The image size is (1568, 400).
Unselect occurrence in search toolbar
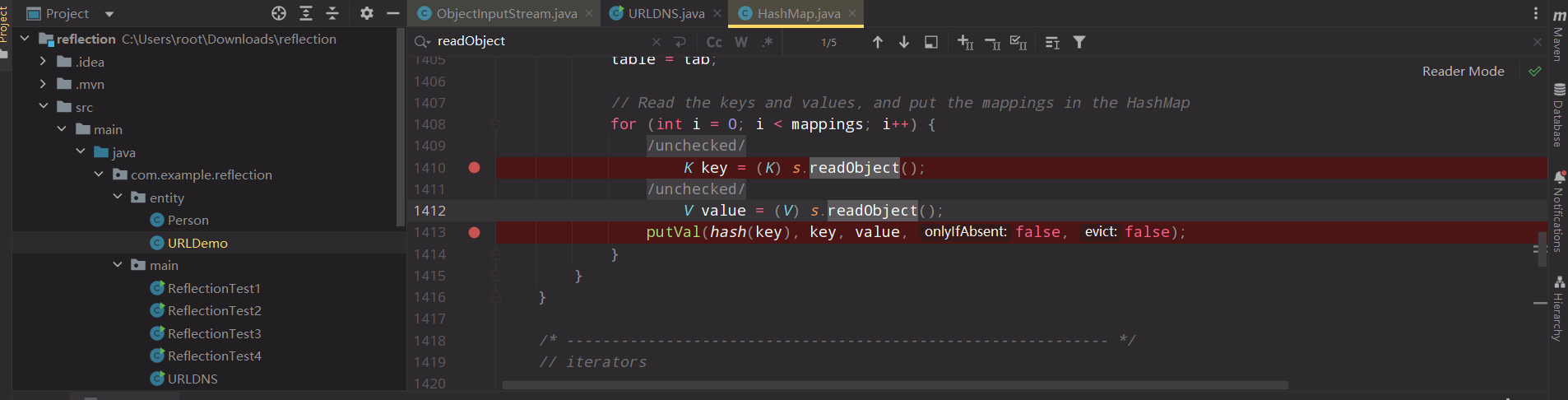pos(992,42)
